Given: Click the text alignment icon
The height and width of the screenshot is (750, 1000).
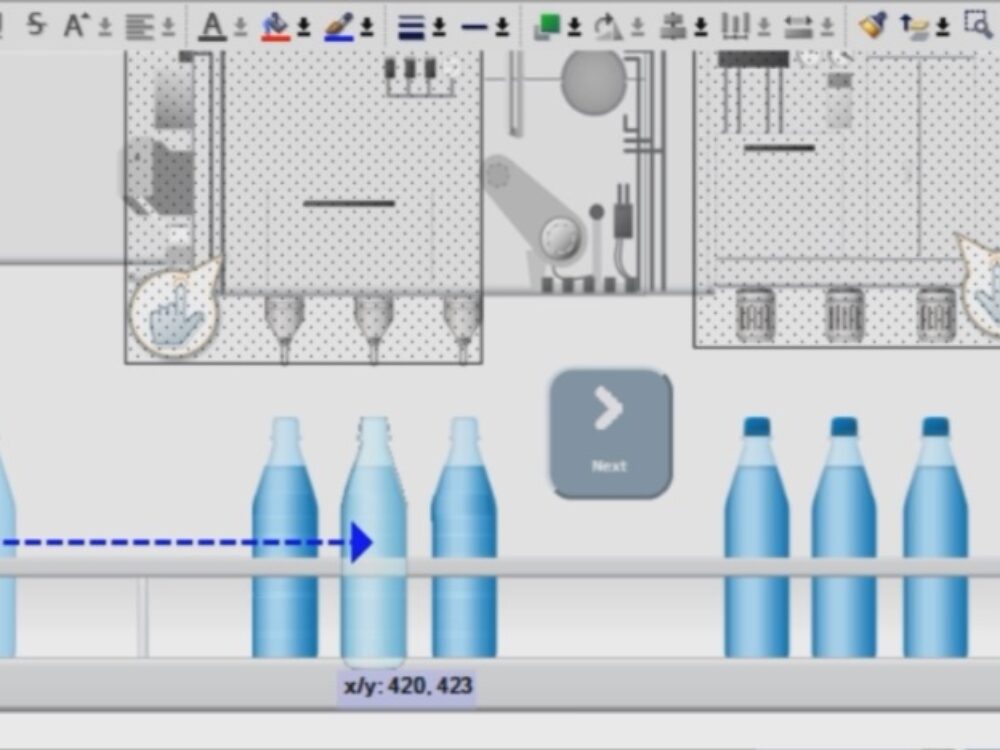Looking at the screenshot, I should [139, 27].
